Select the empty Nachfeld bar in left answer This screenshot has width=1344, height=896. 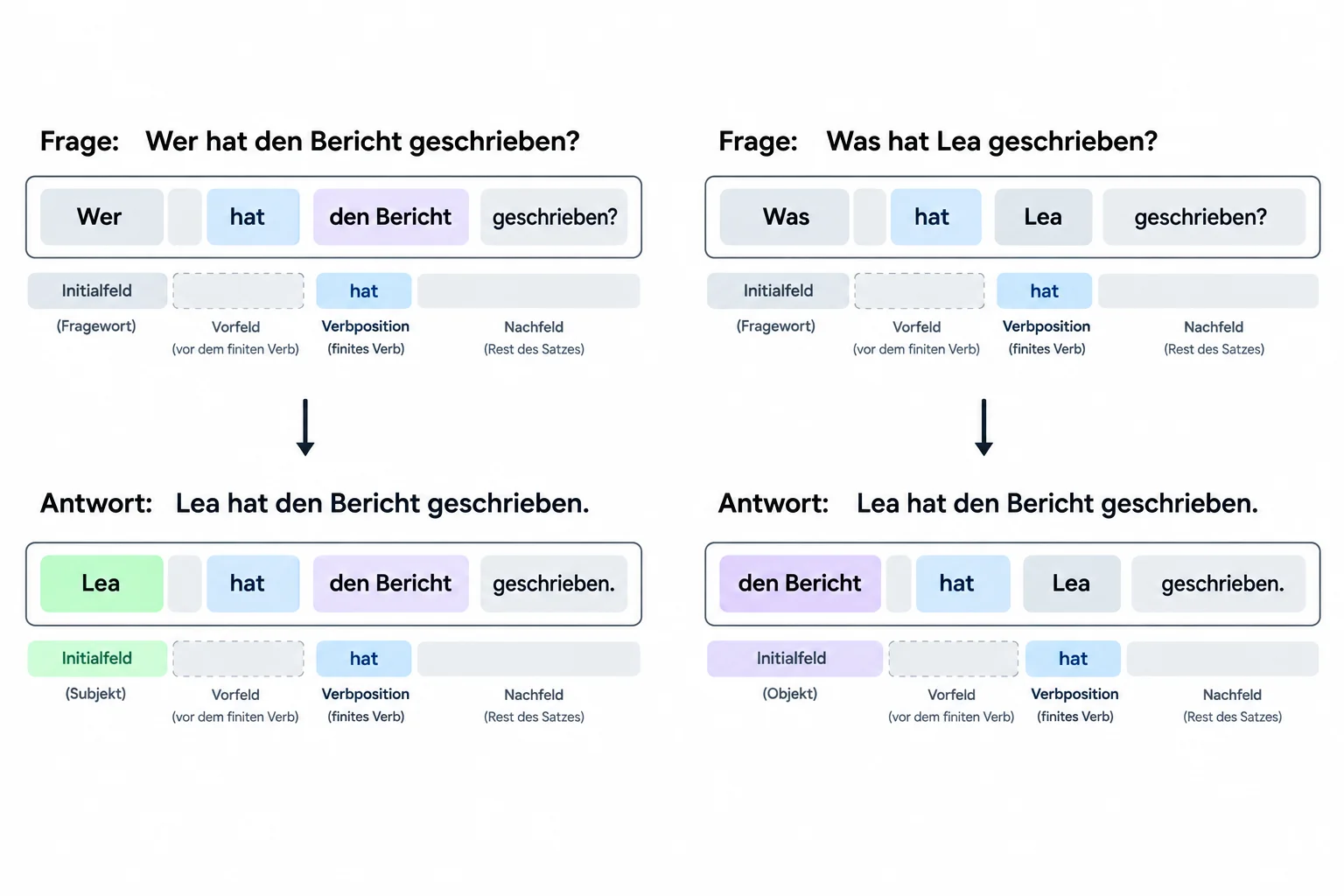coord(528,659)
